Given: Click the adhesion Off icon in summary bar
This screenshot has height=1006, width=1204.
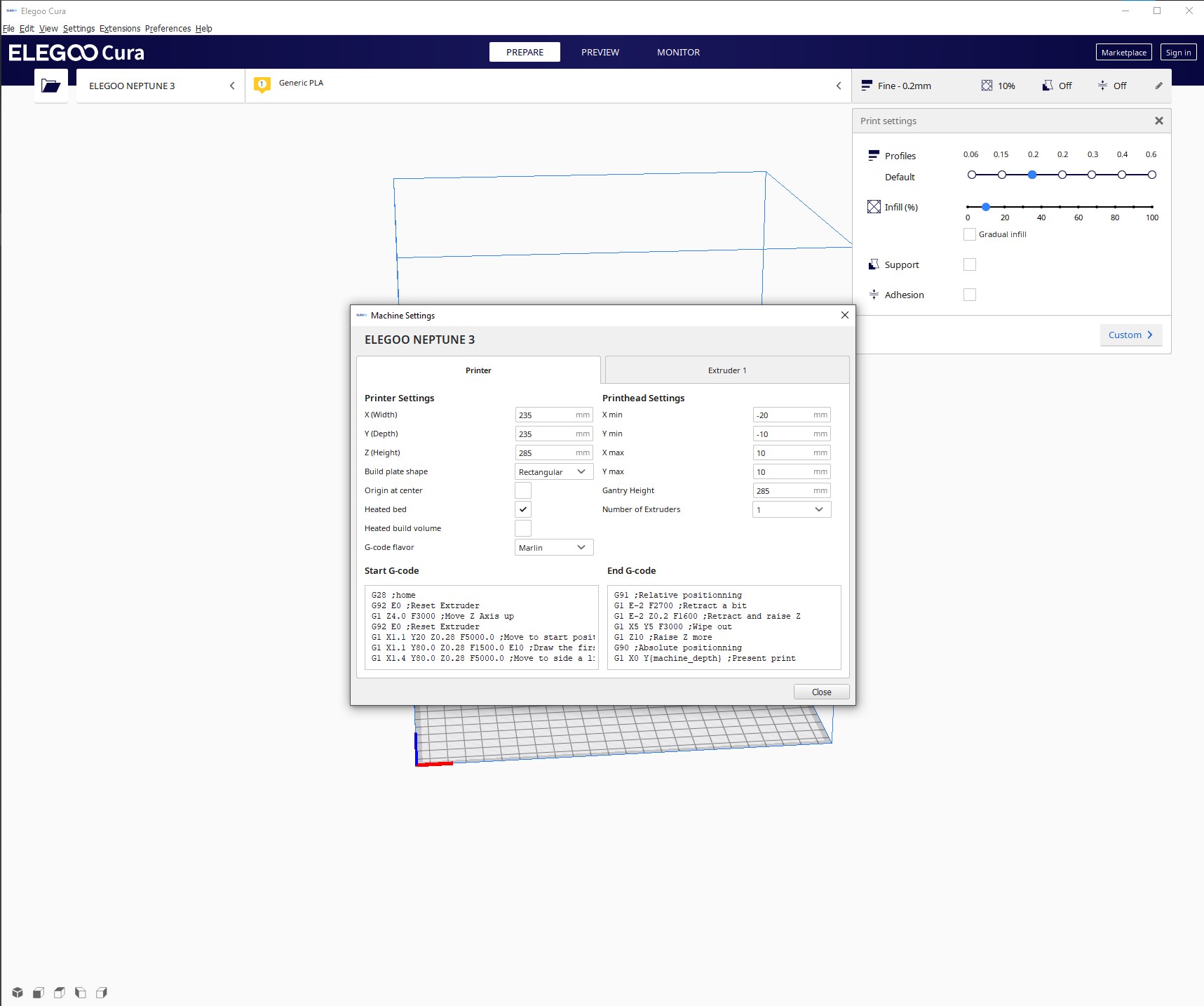Looking at the screenshot, I should point(1102,86).
